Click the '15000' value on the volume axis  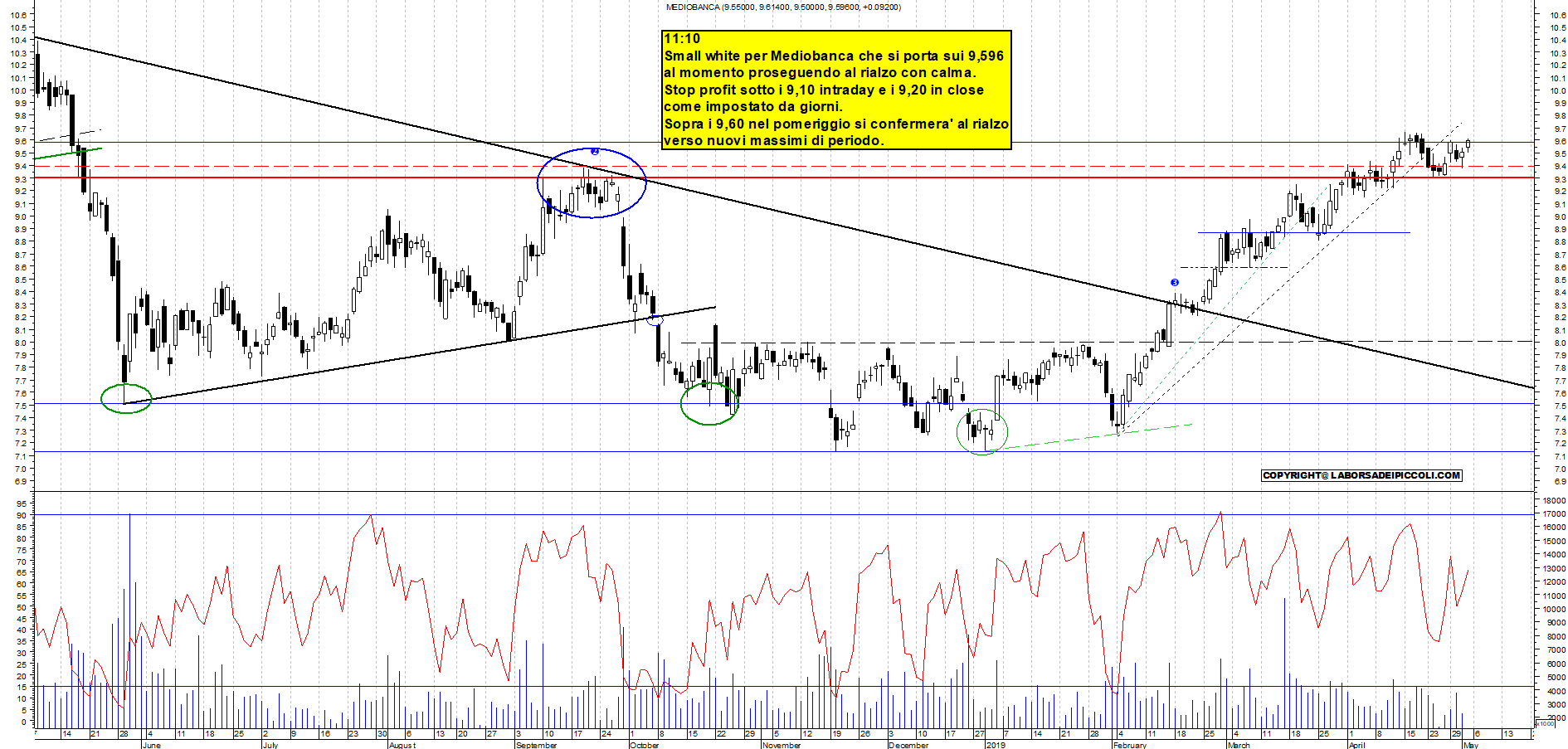click(x=1554, y=542)
